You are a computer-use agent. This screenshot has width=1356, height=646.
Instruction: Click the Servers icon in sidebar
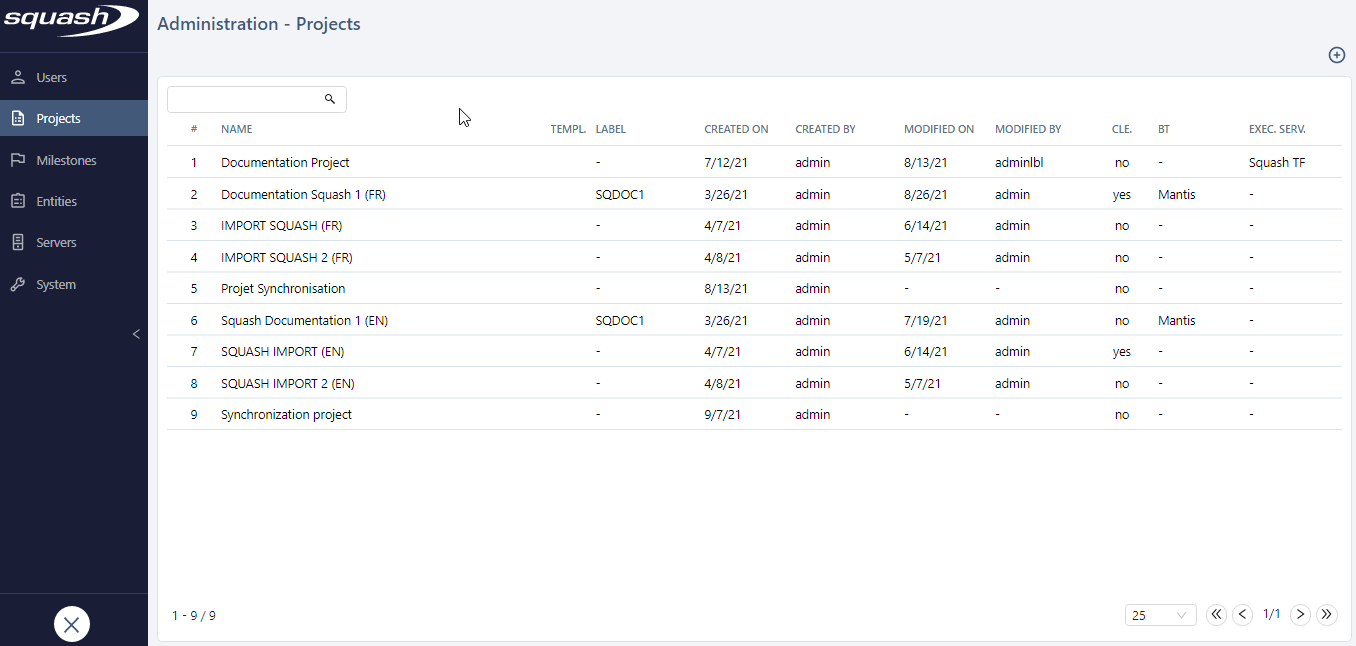(18, 243)
